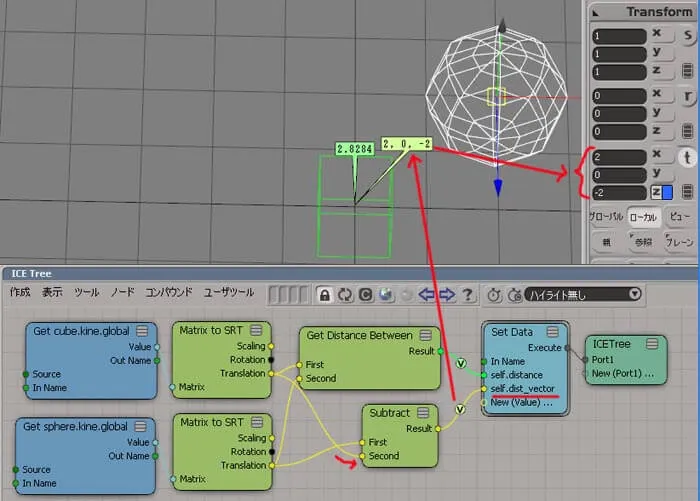Click the translation x value field
This screenshot has height=501, width=700.
pyautogui.click(x=619, y=157)
